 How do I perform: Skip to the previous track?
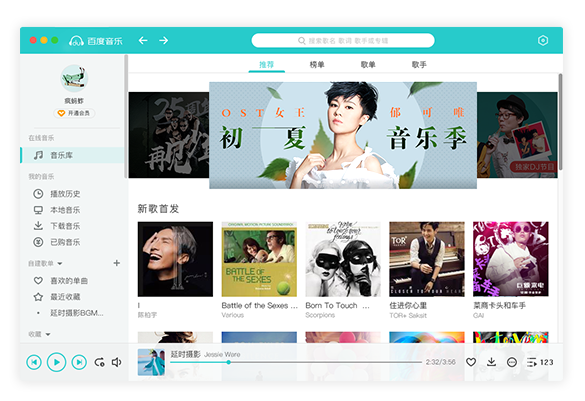tap(34, 362)
